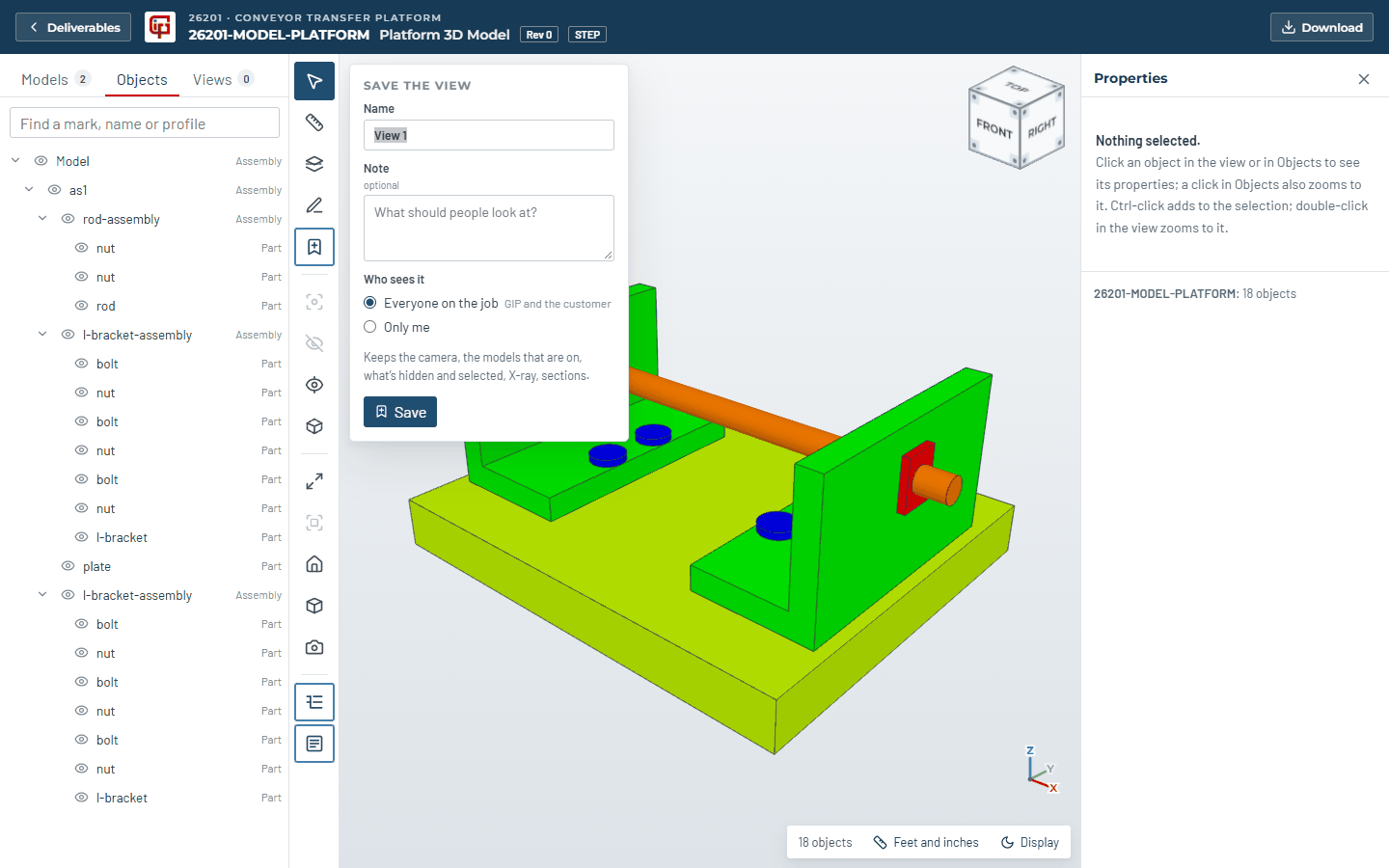
Task: Toggle the properties panel text-lines icon
Action: pos(314,744)
